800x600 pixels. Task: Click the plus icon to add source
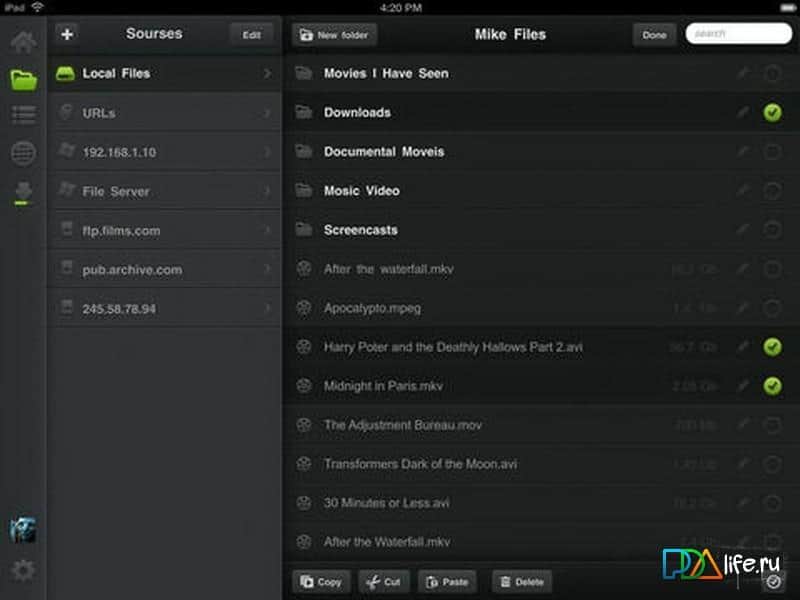pyautogui.click(x=67, y=35)
